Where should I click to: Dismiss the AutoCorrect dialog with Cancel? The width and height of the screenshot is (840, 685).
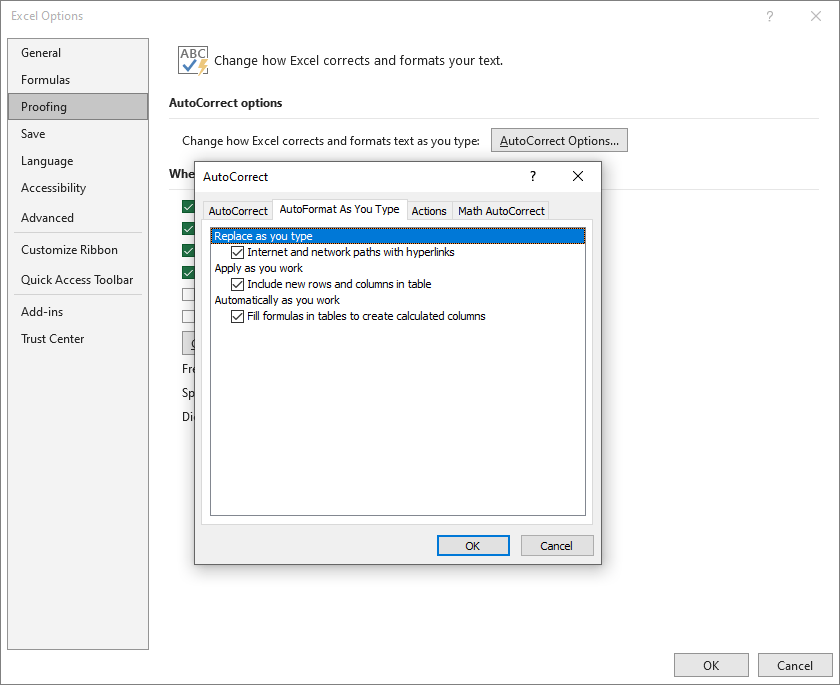557,545
